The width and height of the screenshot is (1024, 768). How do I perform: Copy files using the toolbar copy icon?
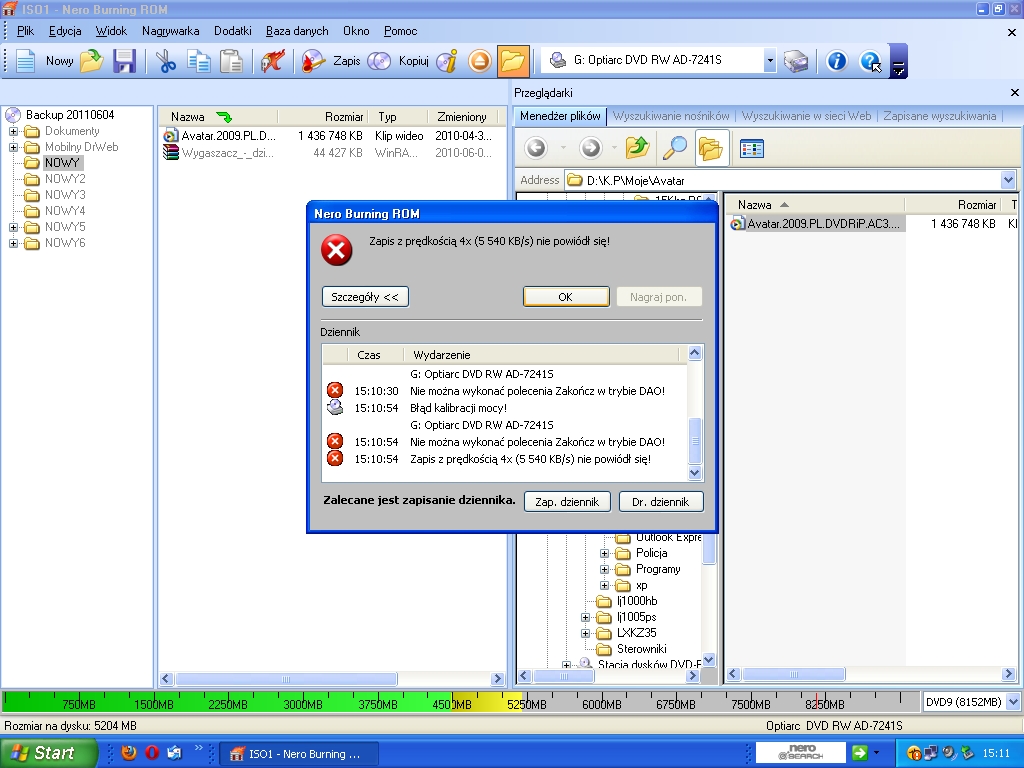[x=199, y=61]
